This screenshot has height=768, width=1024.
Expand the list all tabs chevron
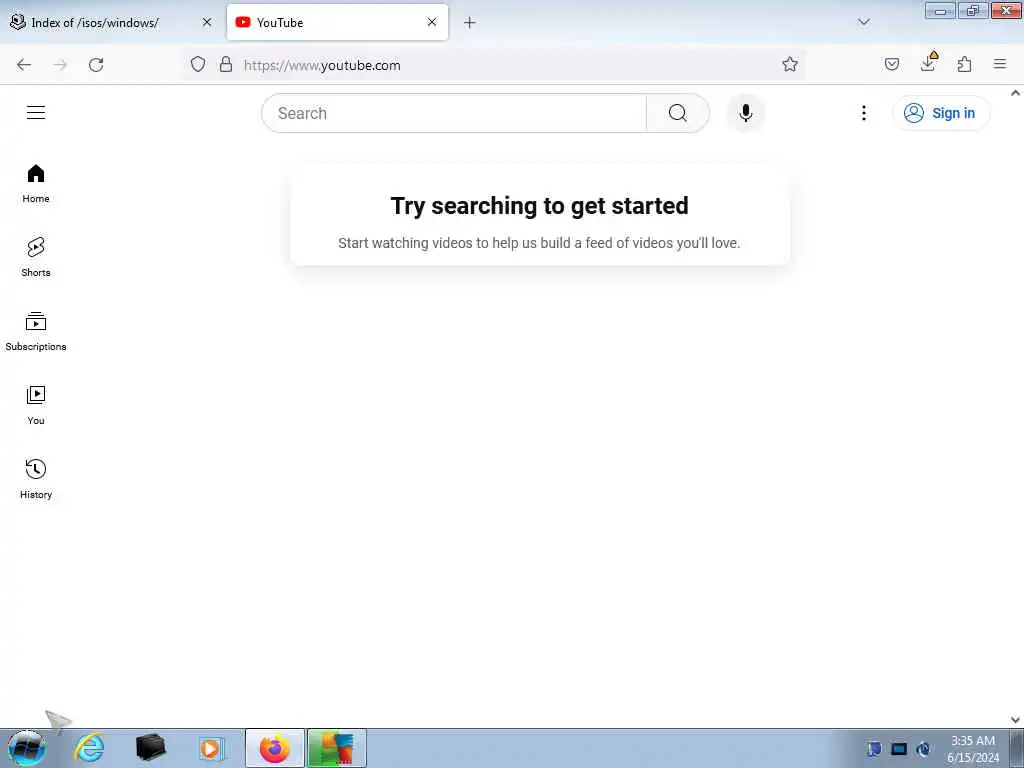tap(863, 22)
